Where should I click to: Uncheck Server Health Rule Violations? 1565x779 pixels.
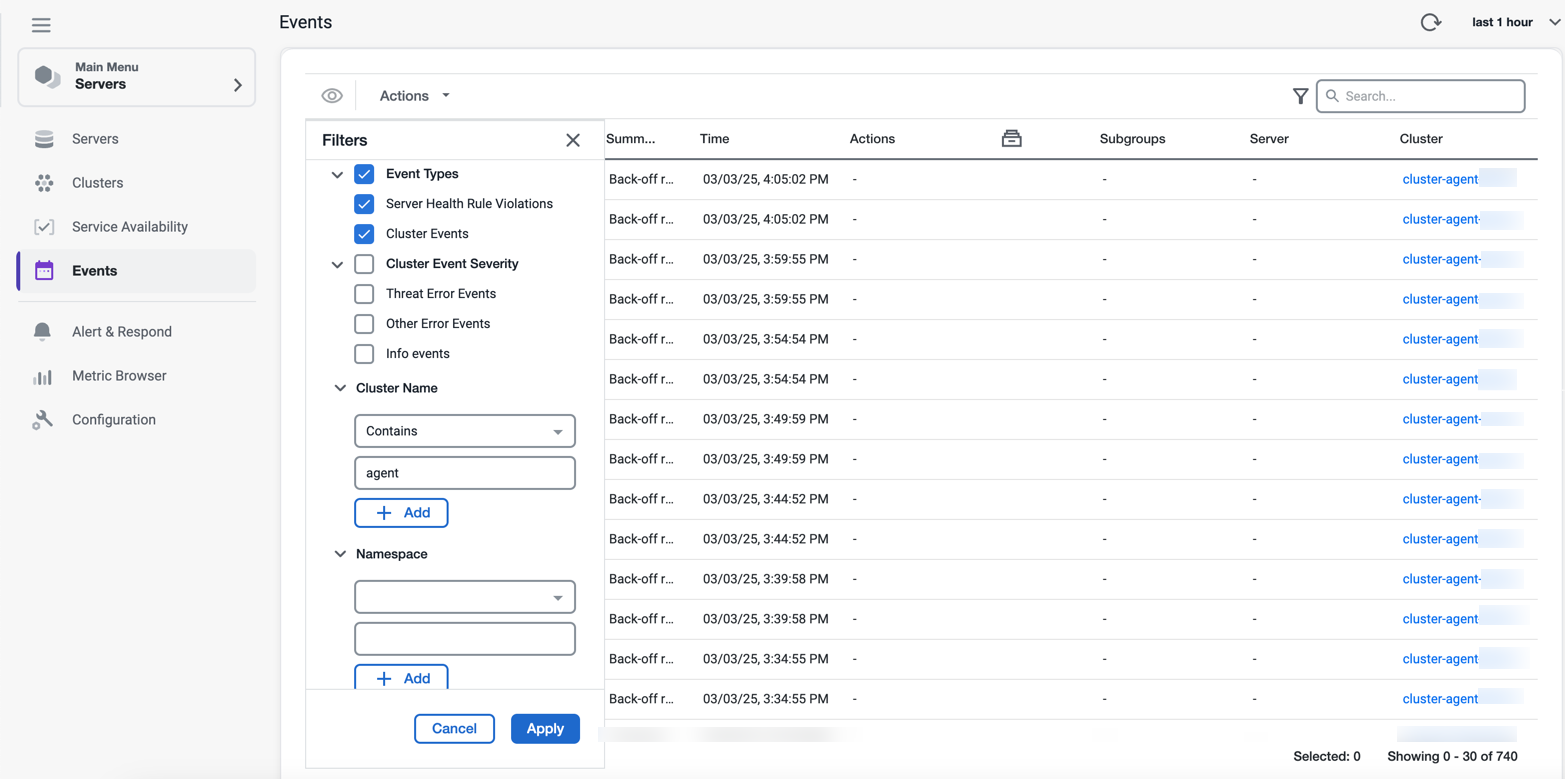[364, 204]
